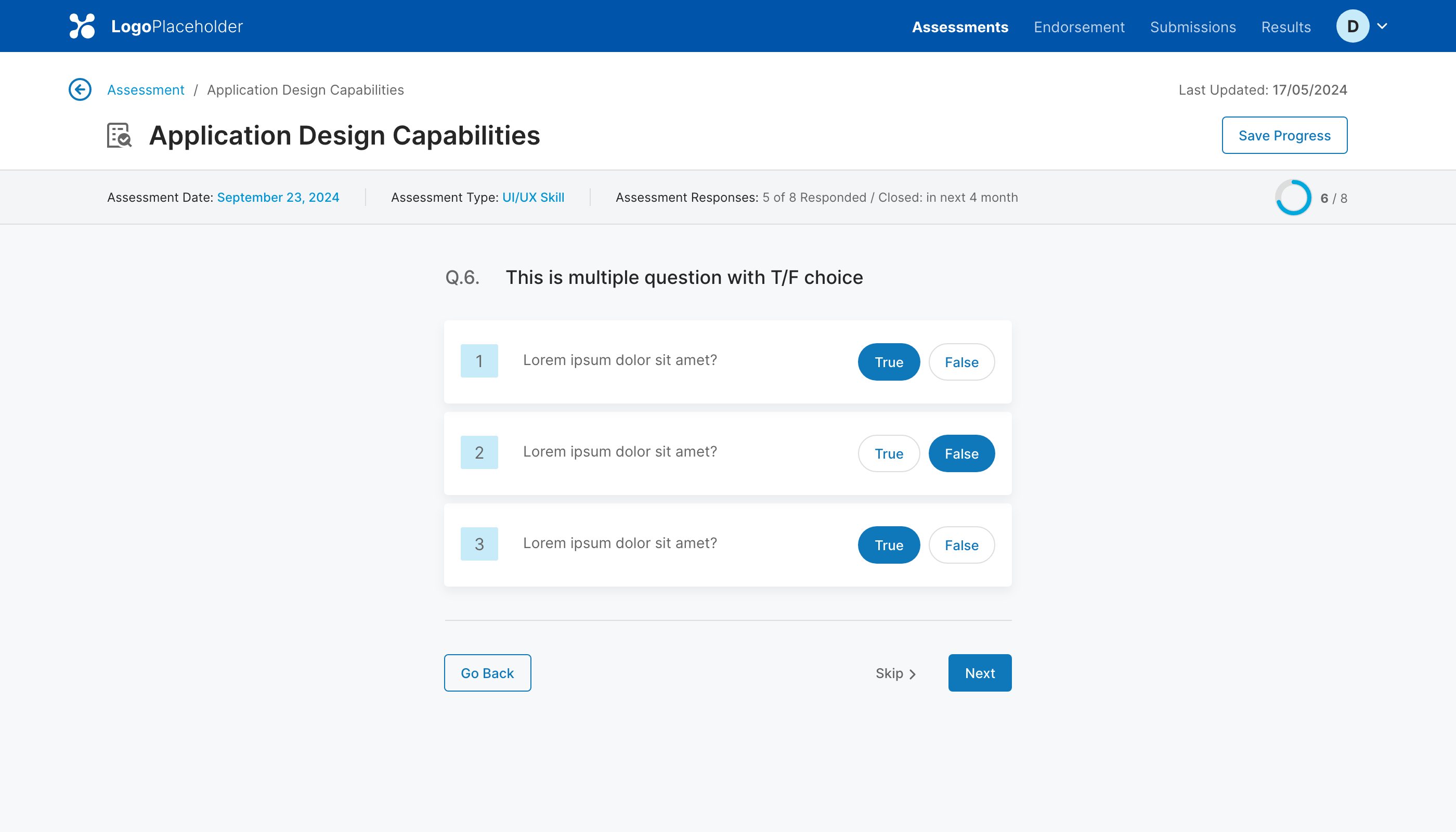Viewport: 1456px width, 832px height.
Task: Click the September 23, 2024 date
Action: 278,197
